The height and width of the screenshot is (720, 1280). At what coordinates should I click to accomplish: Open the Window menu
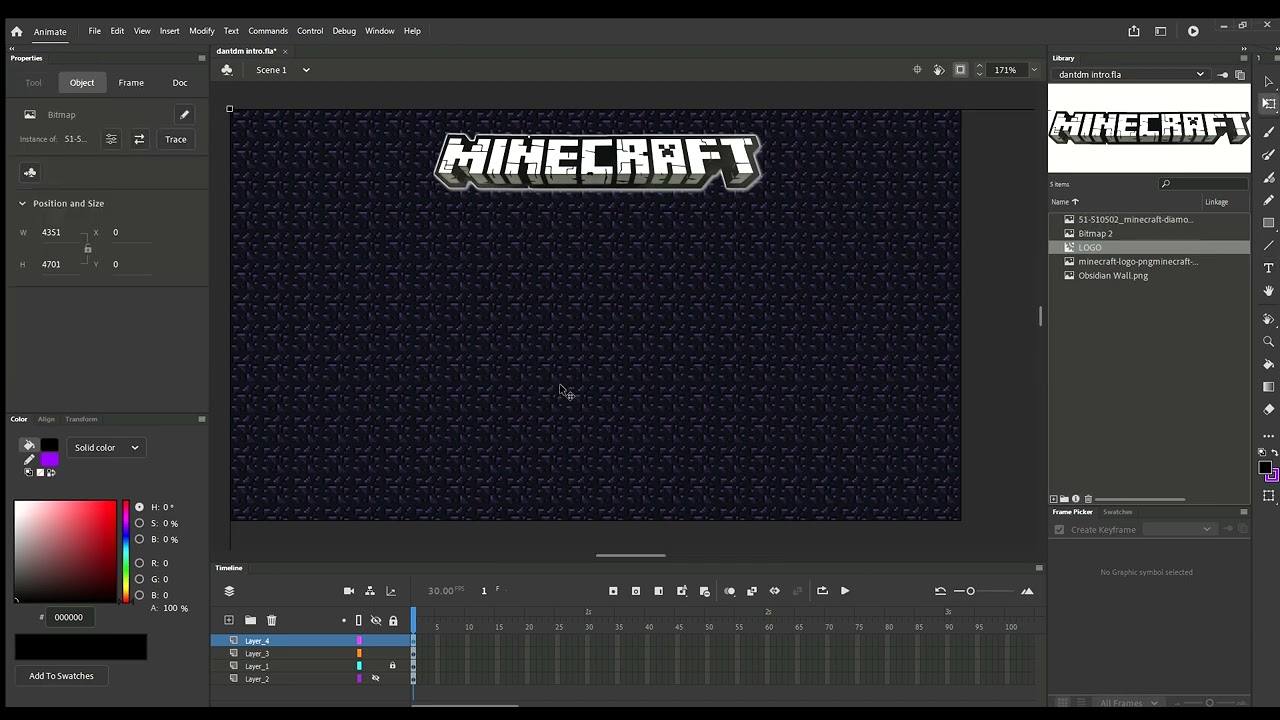(380, 31)
